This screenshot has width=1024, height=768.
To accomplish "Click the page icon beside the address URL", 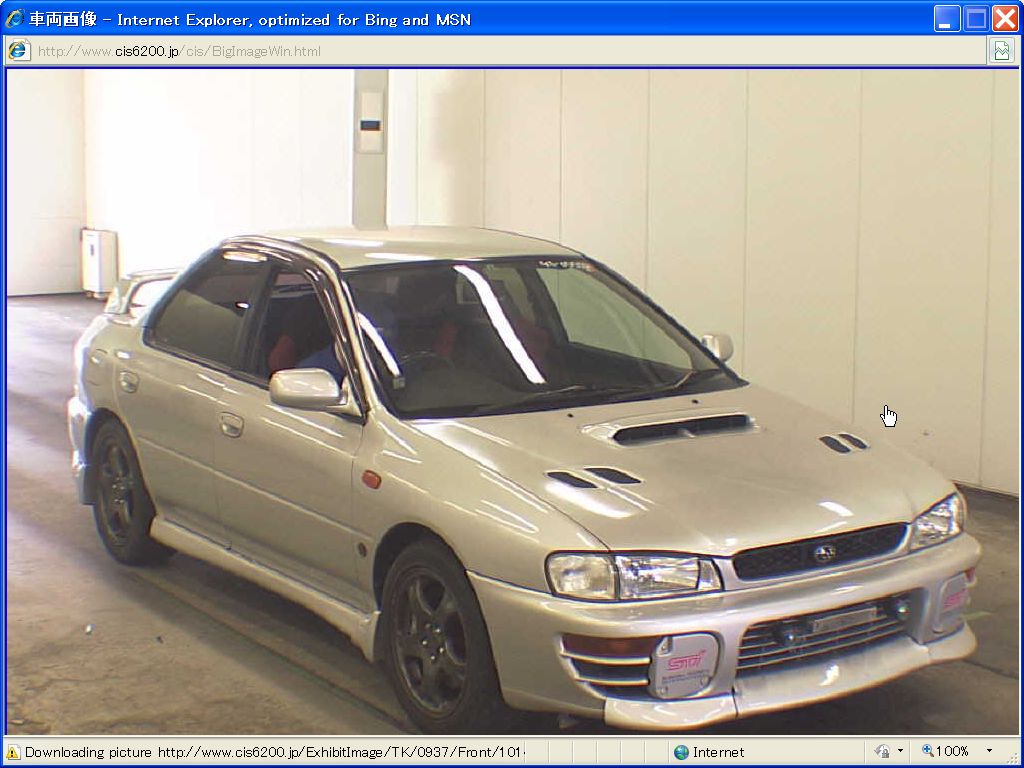I will click(19, 51).
